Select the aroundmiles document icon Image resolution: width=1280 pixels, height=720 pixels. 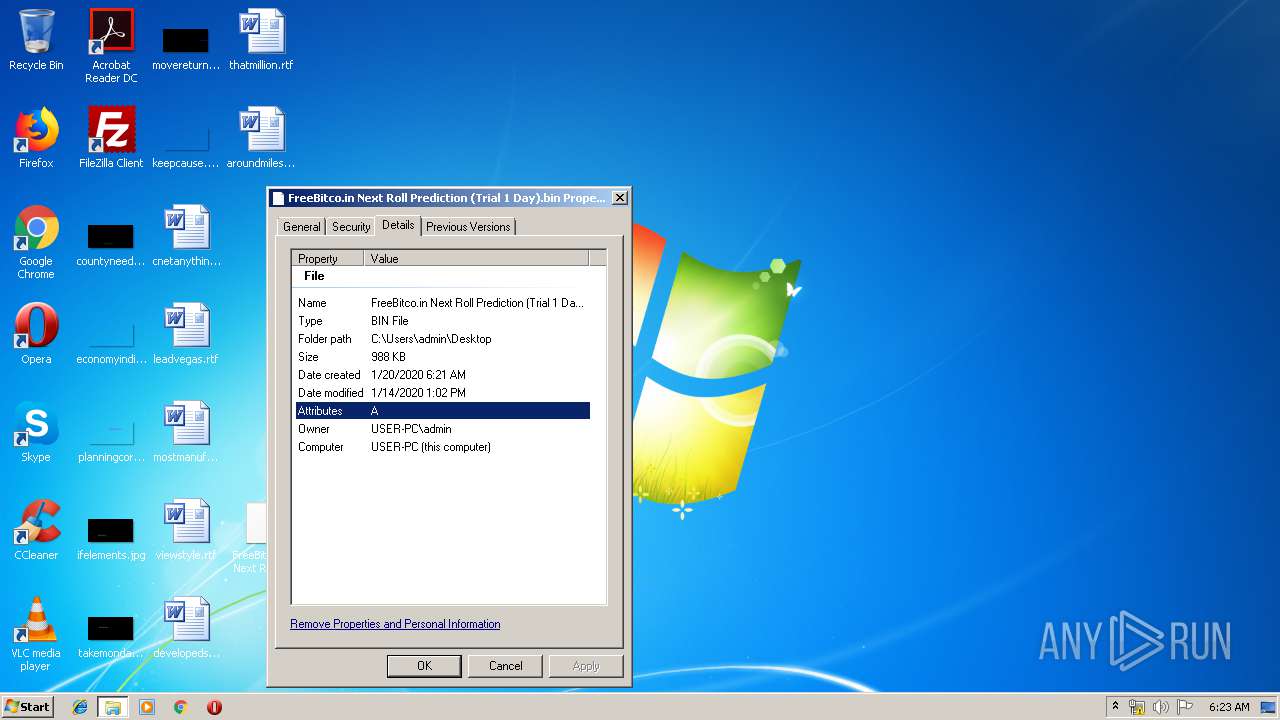(261, 138)
